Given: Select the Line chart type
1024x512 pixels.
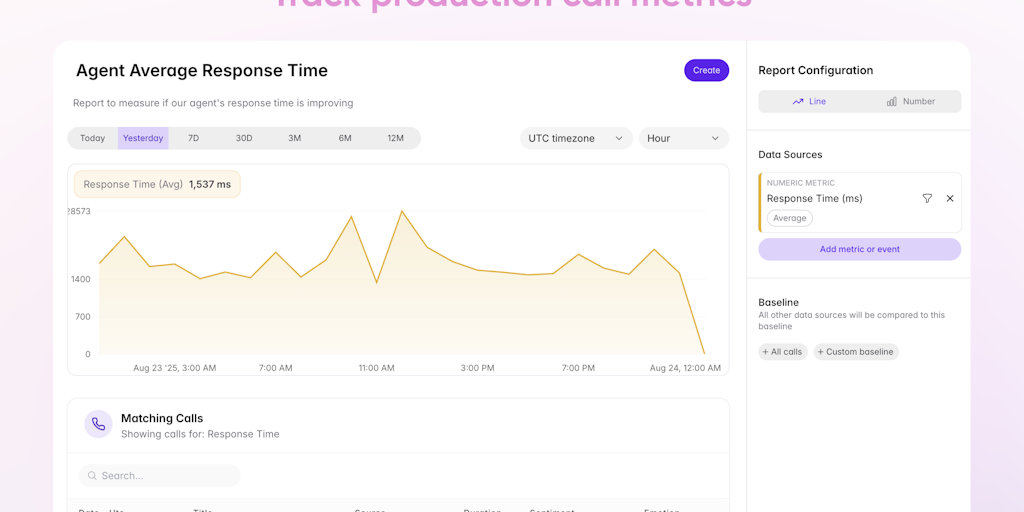Looking at the screenshot, I should tap(809, 102).
